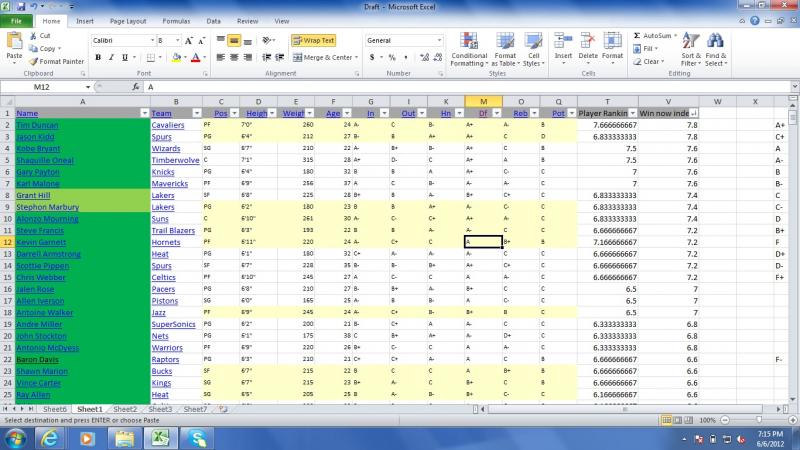Click the Top Align icon
Screen dimensions: 800x450
(x=220, y=40)
